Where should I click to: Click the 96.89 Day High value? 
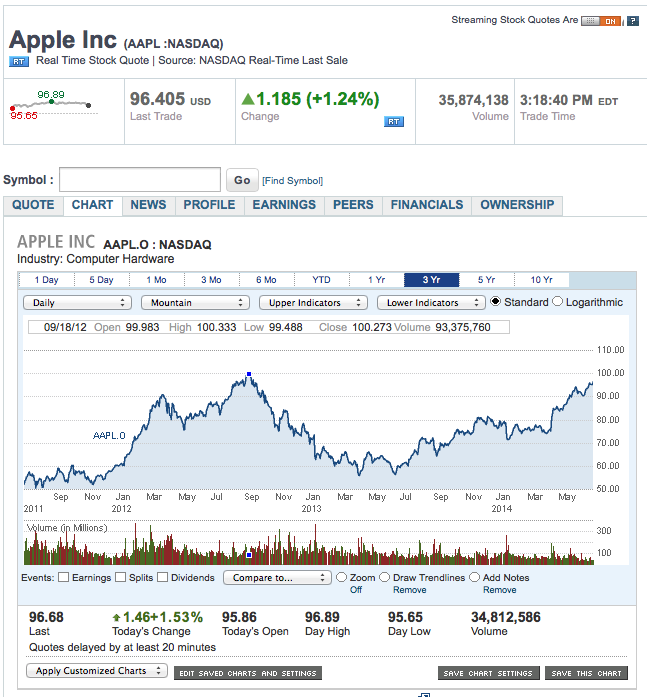click(322, 617)
